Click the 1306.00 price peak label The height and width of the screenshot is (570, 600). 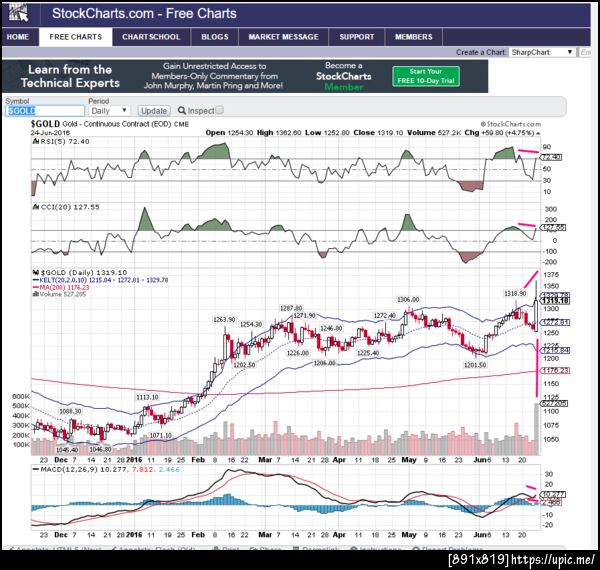tap(408, 300)
